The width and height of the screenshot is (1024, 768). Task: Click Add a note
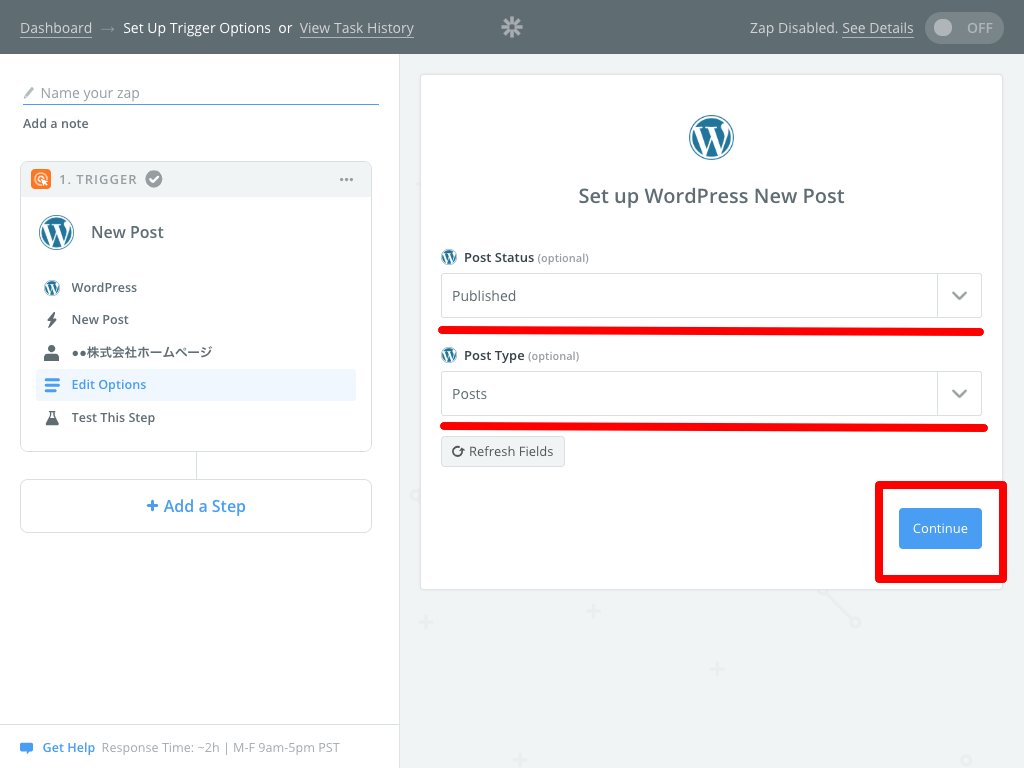coord(56,123)
